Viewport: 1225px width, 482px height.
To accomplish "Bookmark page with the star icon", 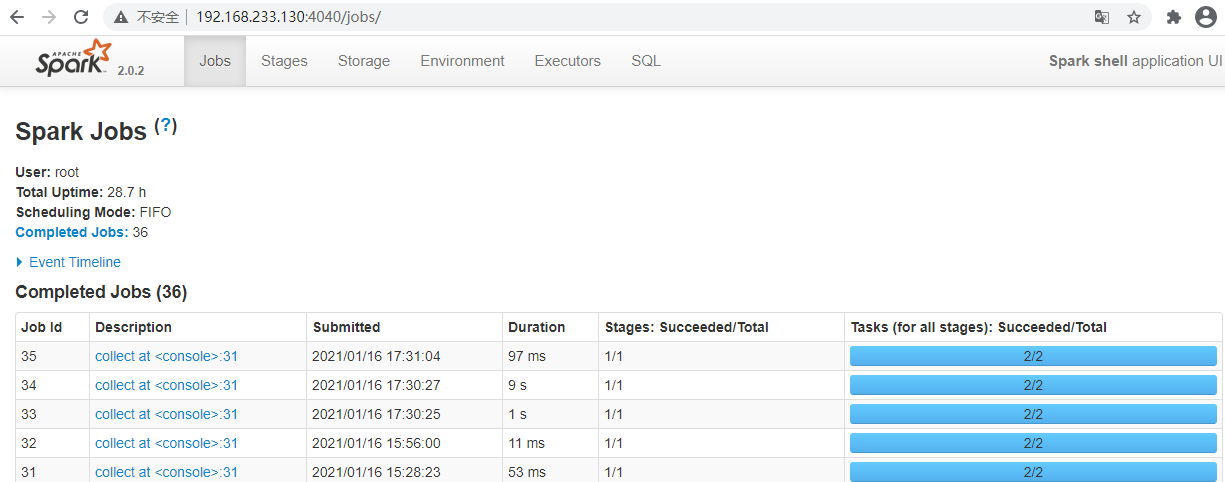I will pyautogui.click(x=1133, y=17).
